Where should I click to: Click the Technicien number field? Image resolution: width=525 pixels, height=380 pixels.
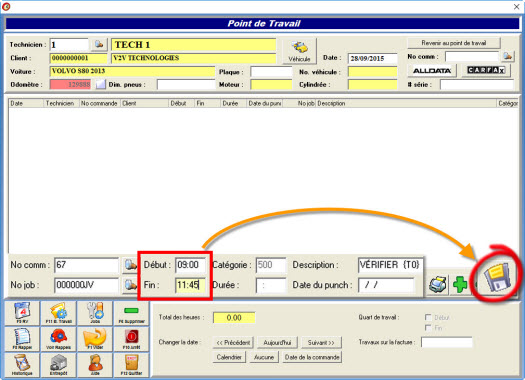(x=69, y=45)
